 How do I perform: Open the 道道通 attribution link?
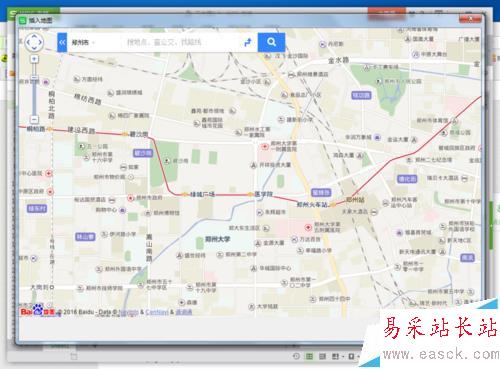point(184,312)
